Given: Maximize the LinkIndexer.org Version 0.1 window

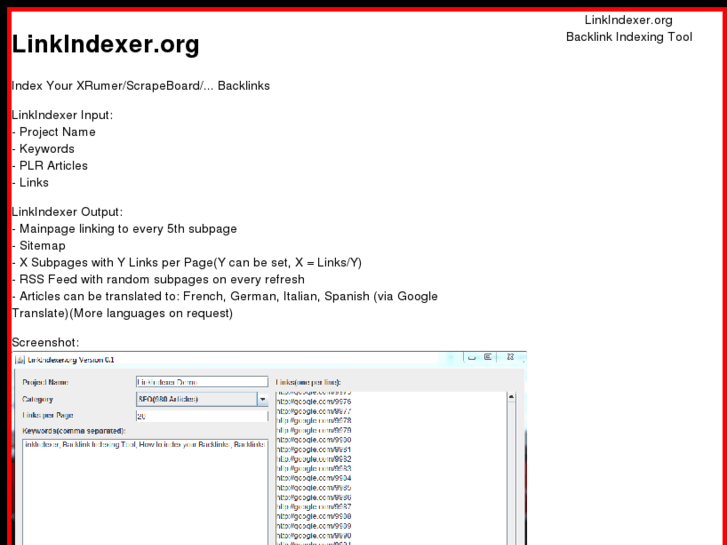Looking at the screenshot, I should [488, 357].
